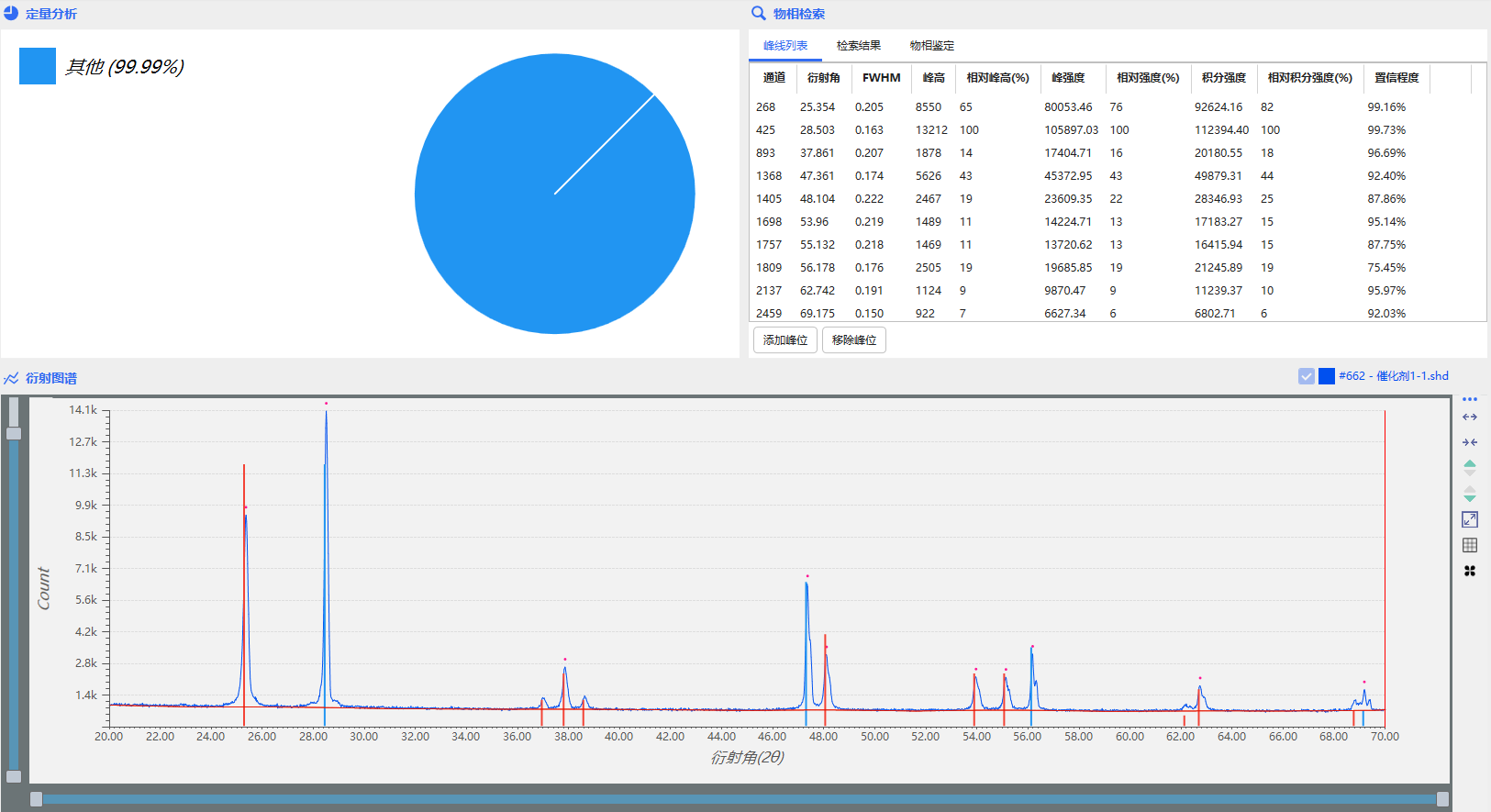The image size is (1491, 812).
Task: Click the fullscreen expand chart icon
Action: click(x=1470, y=519)
